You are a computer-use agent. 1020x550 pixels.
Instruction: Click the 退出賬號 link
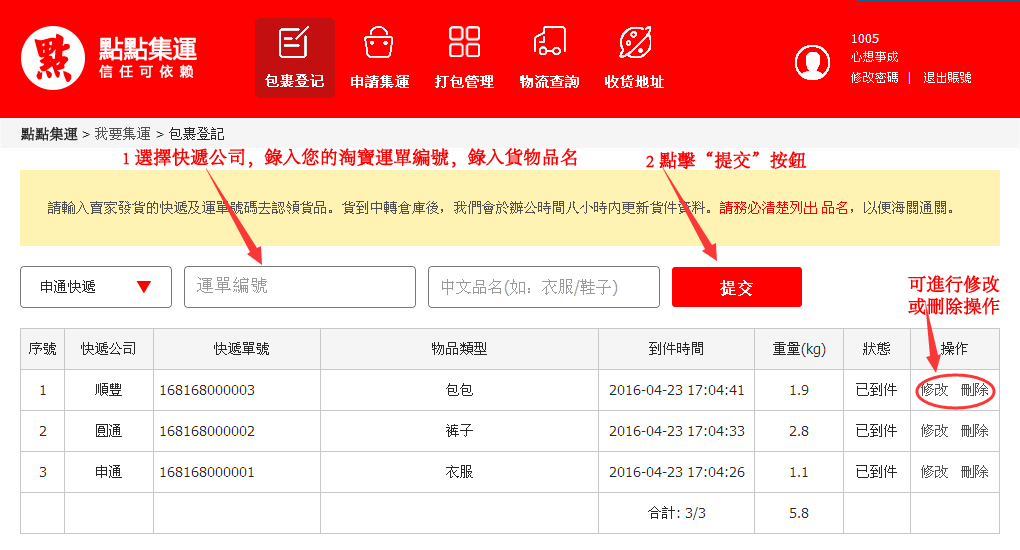pyautogui.click(x=947, y=77)
